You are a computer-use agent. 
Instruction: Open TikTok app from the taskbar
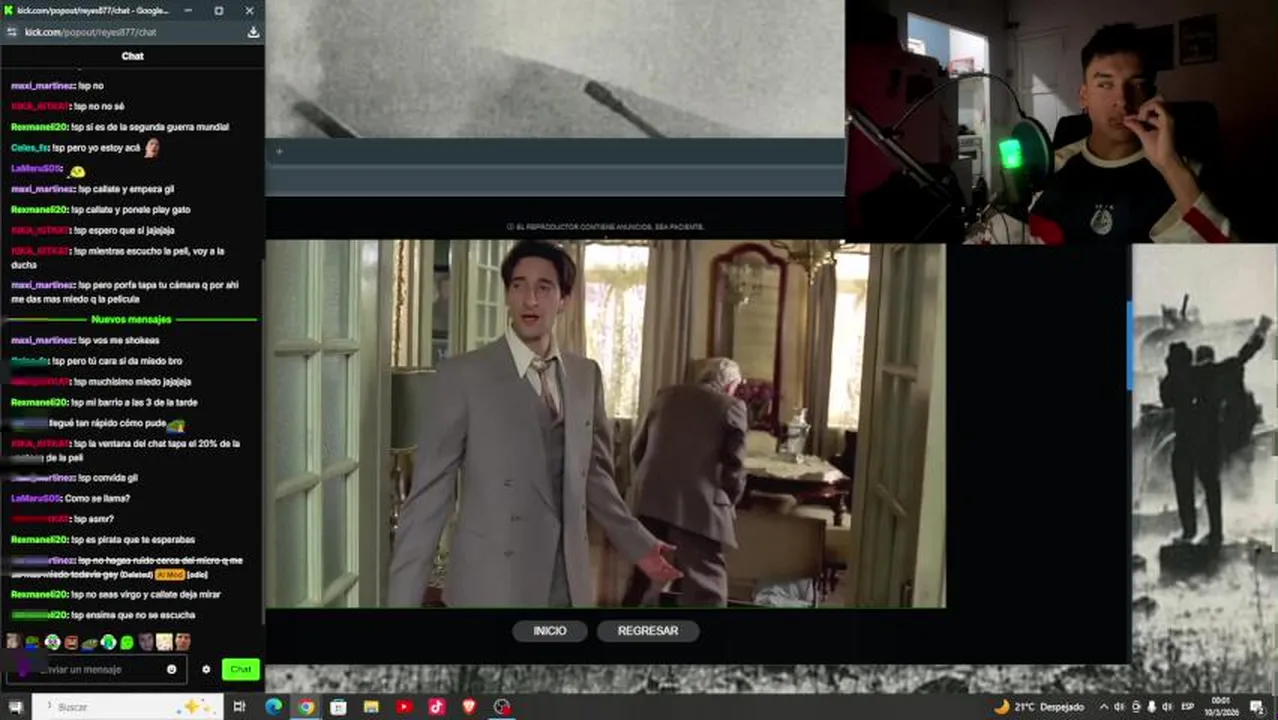click(x=437, y=707)
